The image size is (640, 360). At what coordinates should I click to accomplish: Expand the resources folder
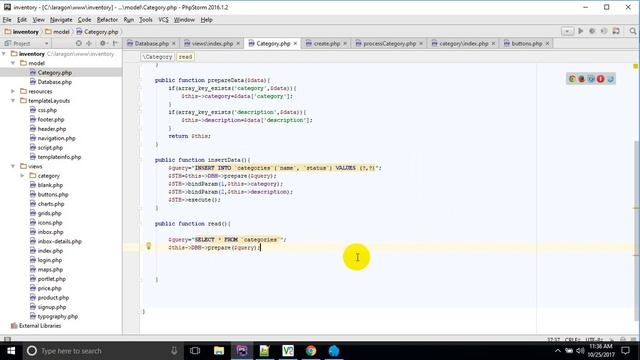[13, 91]
